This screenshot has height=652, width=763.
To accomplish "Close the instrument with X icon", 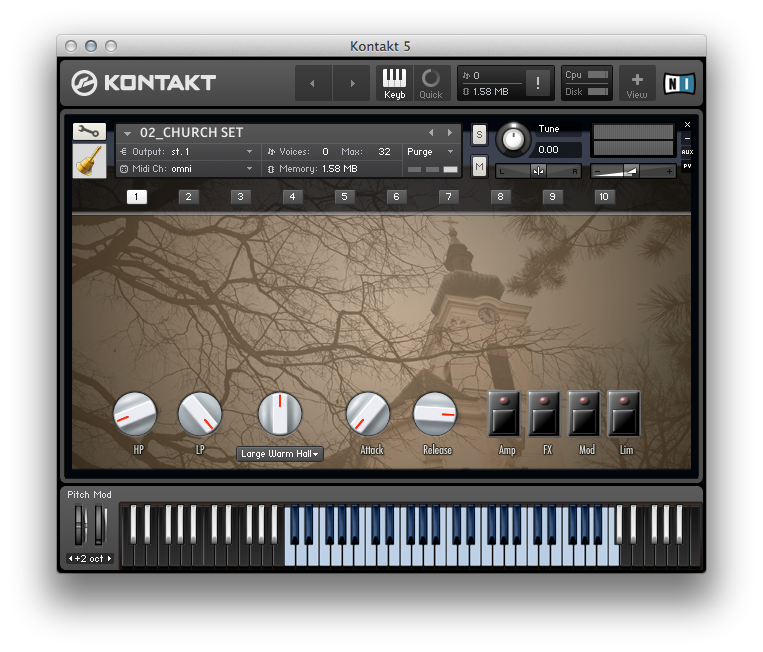I will (x=687, y=125).
